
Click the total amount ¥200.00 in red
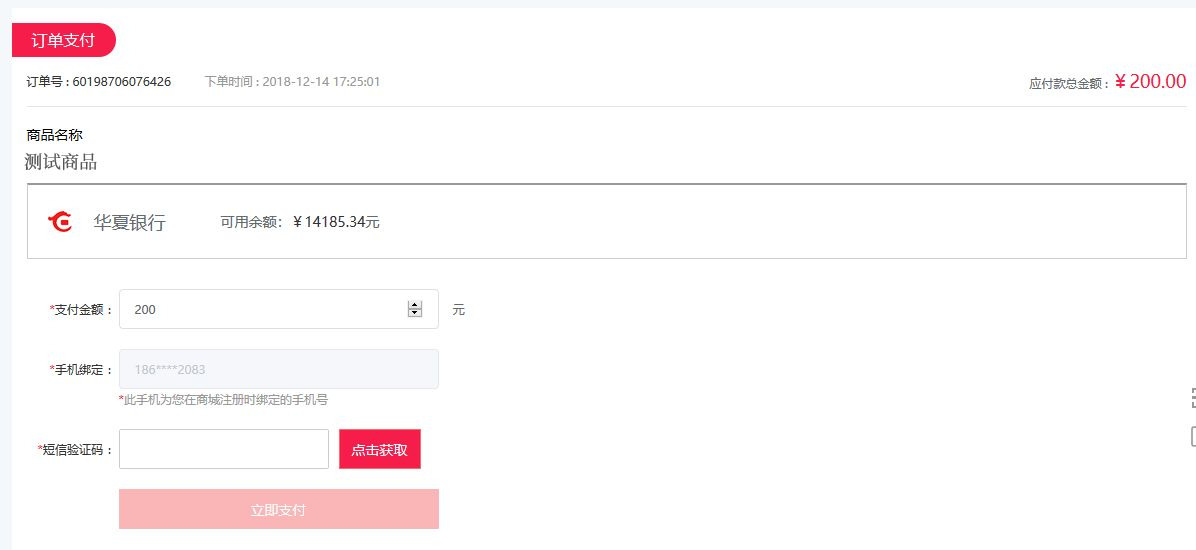tap(1150, 82)
